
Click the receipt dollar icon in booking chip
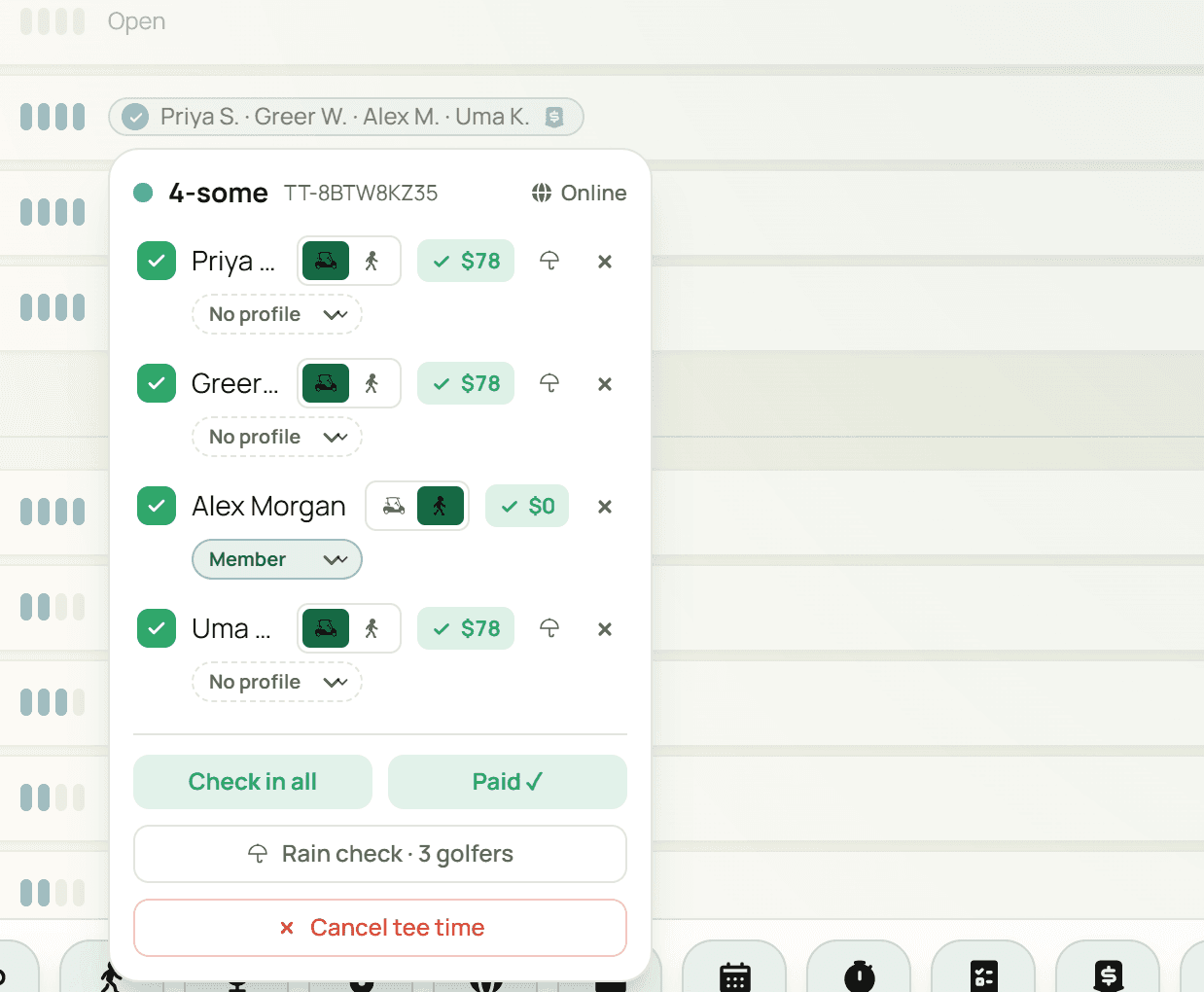click(554, 117)
